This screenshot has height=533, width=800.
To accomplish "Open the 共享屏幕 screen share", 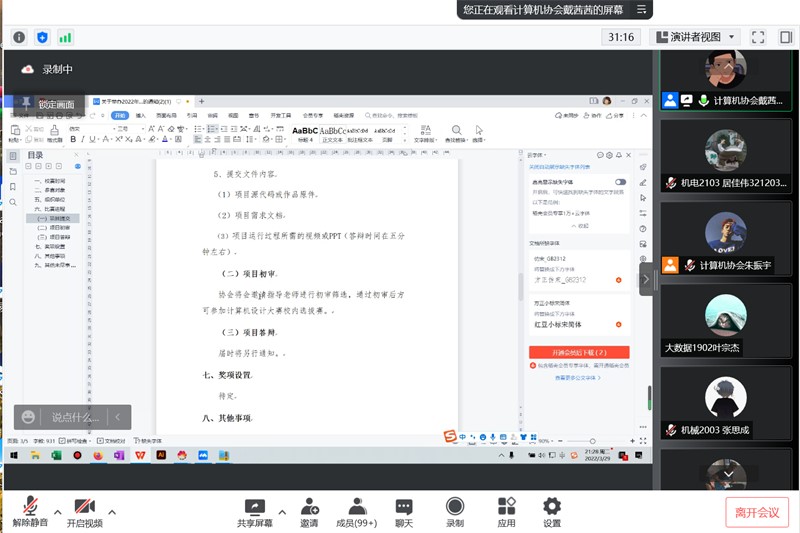I will (254, 506).
